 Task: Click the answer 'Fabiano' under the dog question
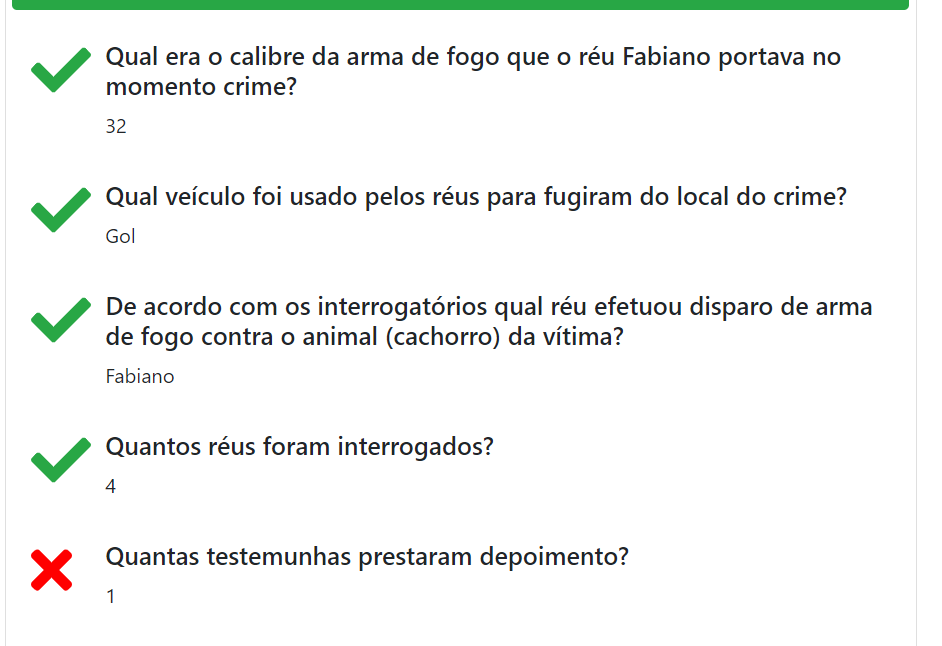[140, 377]
